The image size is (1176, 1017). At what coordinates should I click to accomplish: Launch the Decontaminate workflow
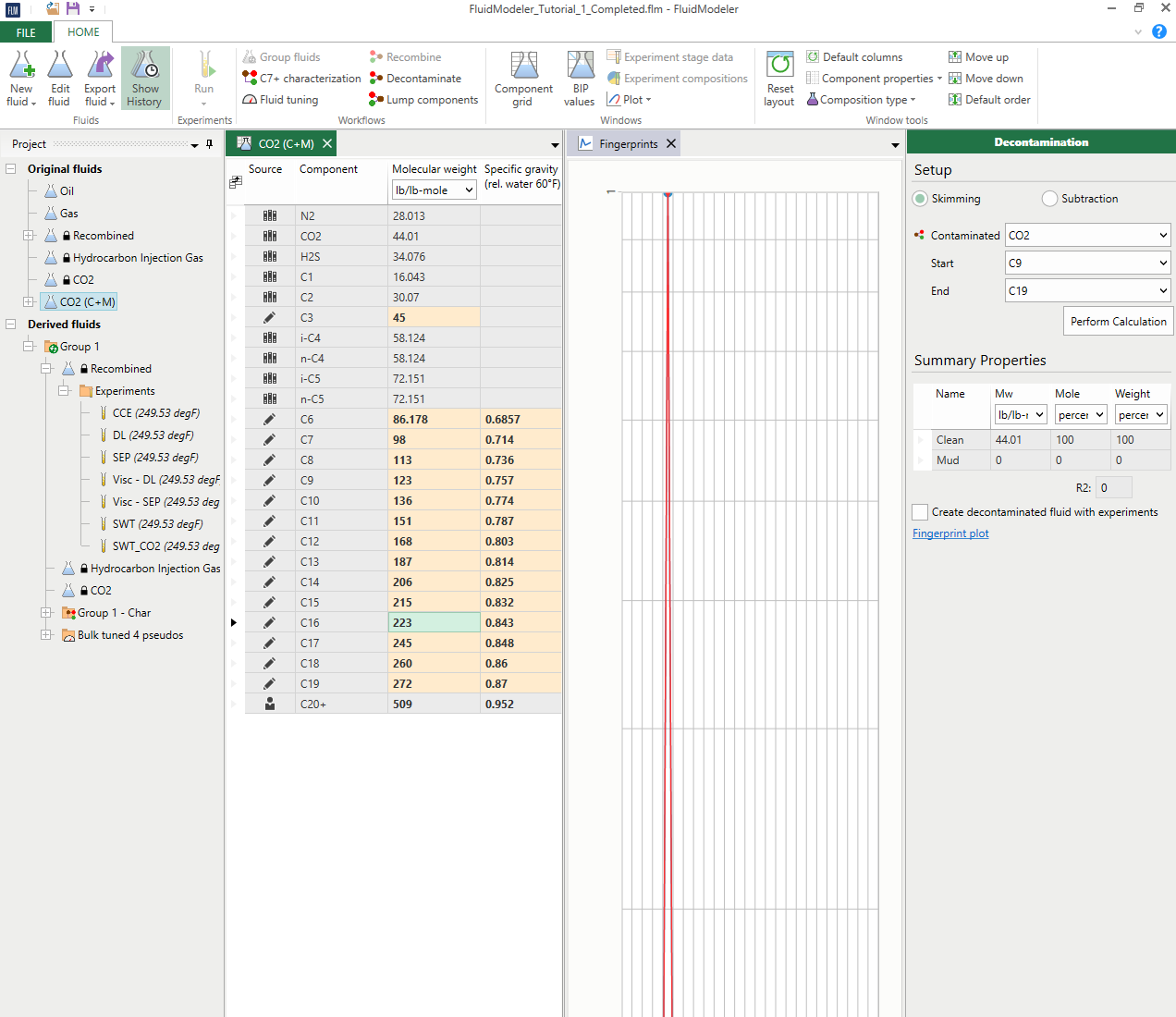[x=415, y=79]
